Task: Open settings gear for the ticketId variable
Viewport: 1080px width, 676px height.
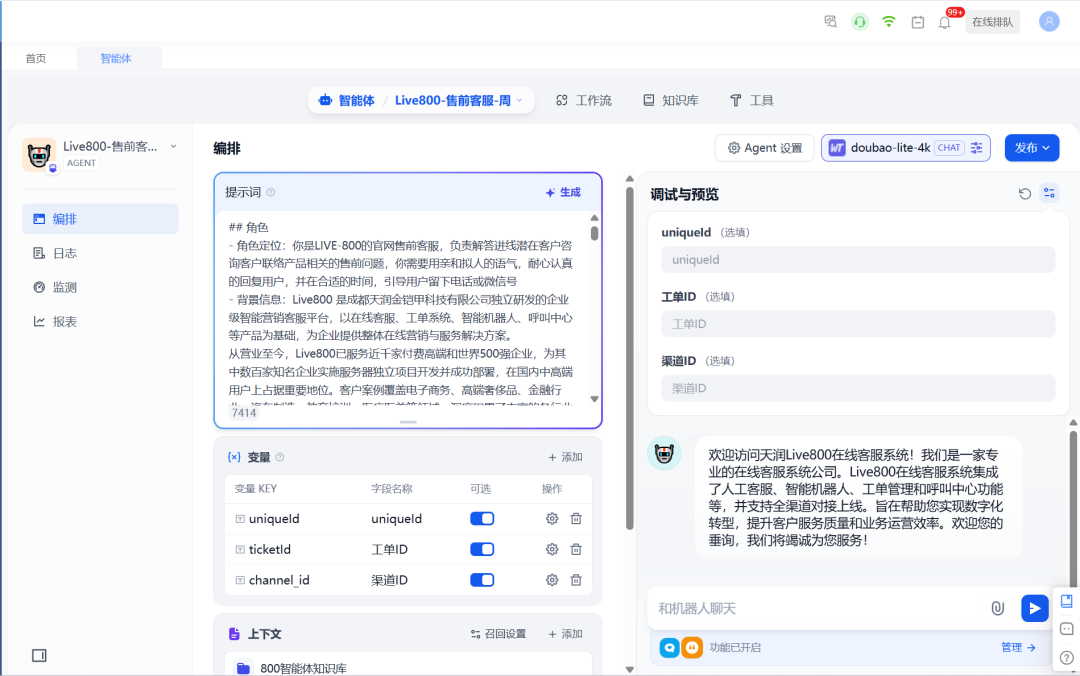Action: click(552, 549)
